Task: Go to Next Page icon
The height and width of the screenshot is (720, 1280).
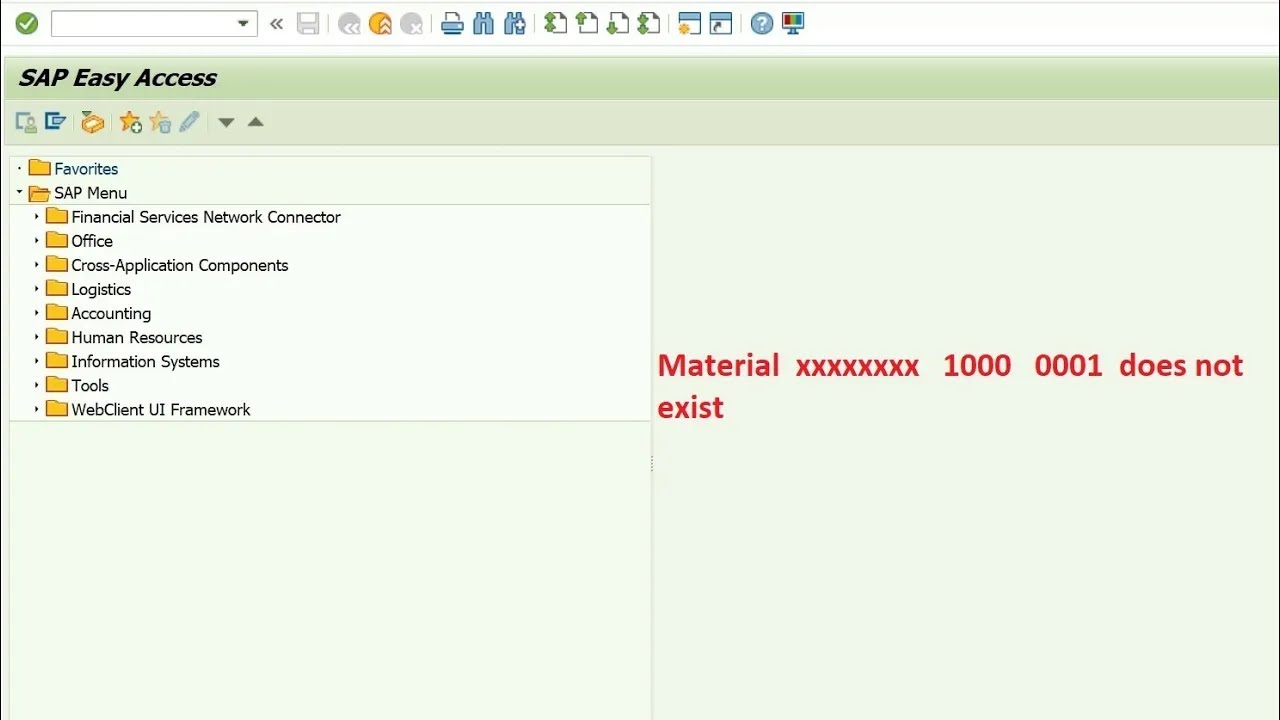Action: pyautogui.click(x=618, y=24)
